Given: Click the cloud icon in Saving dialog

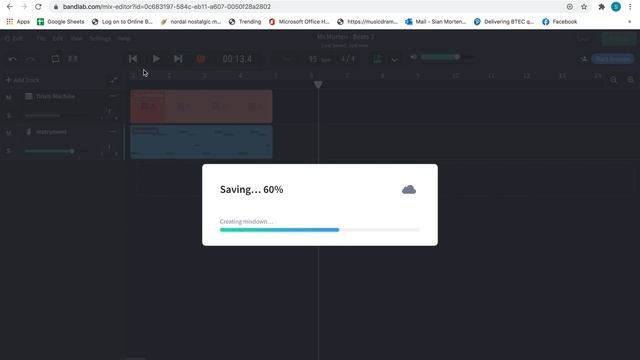Looking at the screenshot, I should [x=409, y=189].
